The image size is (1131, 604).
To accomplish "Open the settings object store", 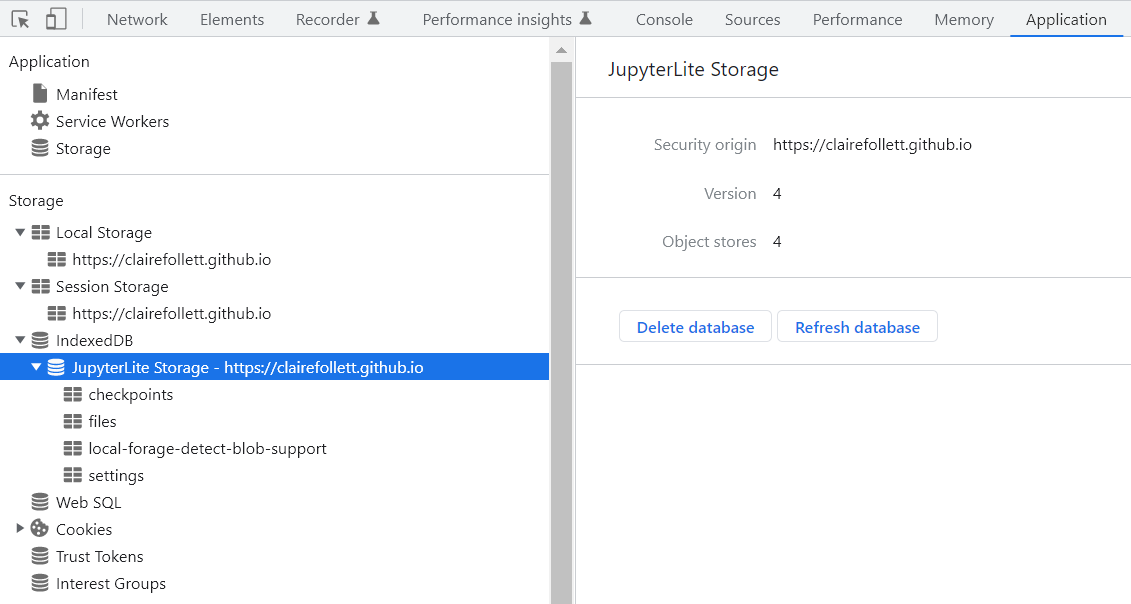I will click(x=116, y=475).
